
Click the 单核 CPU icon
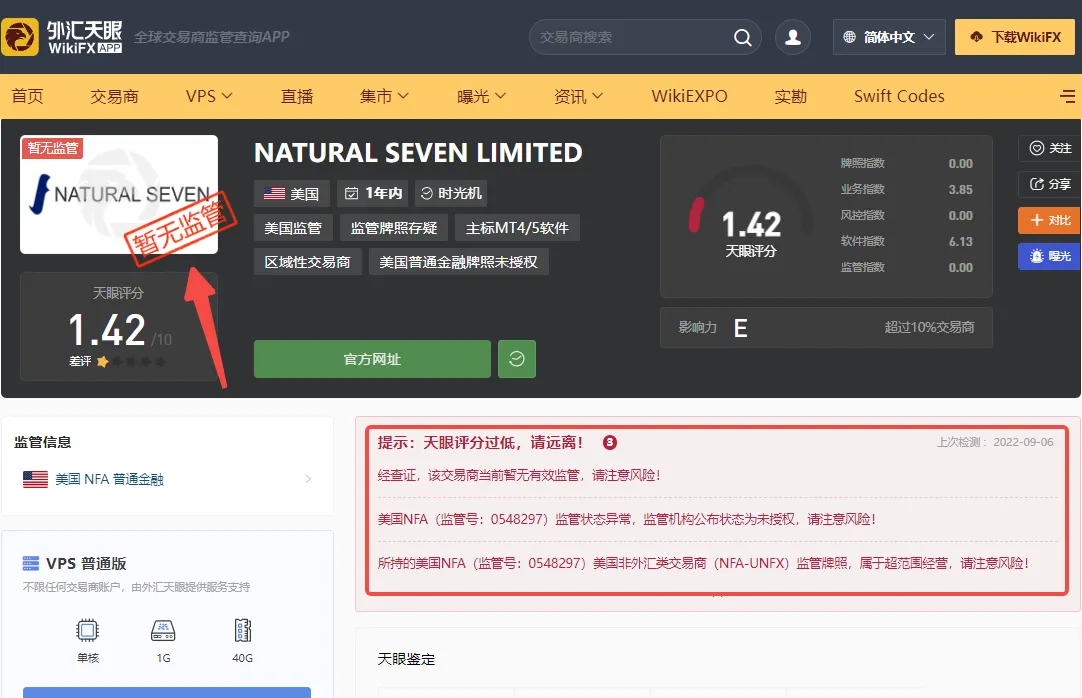tap(88, 630)
